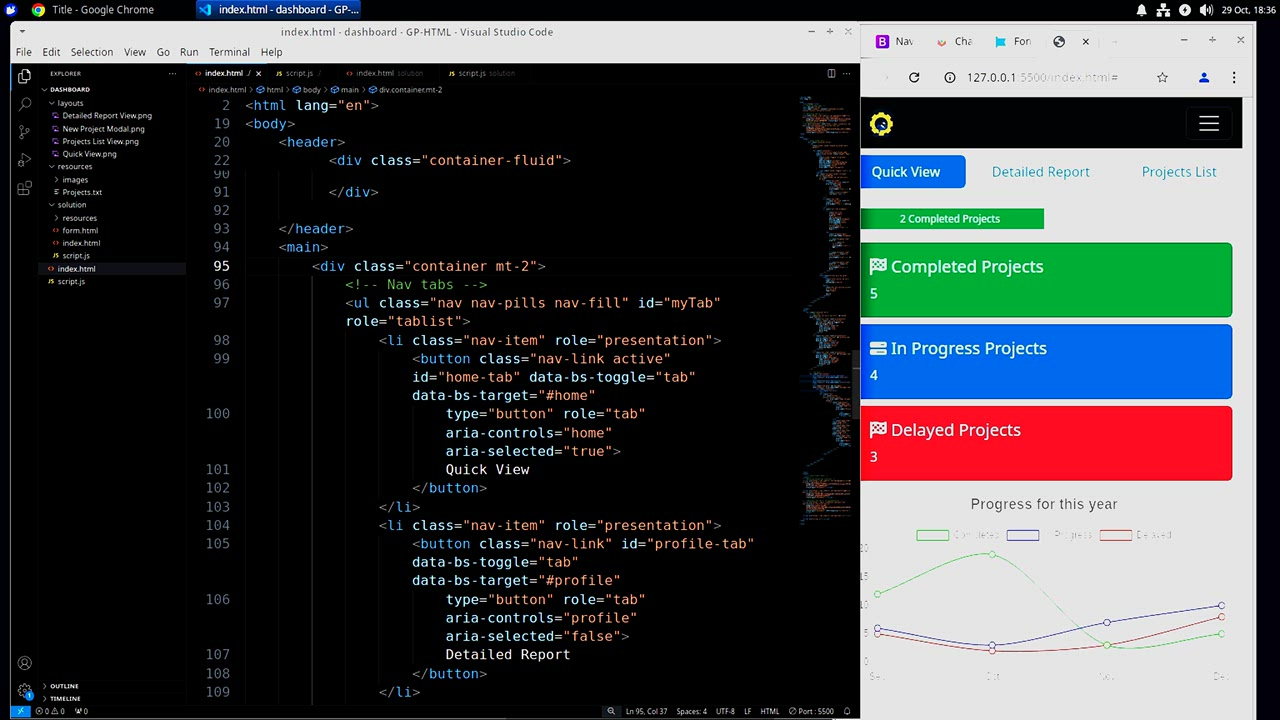Expand the TIMELINE panel
This screenshot has height=720, width=1280.
(65, 698)
